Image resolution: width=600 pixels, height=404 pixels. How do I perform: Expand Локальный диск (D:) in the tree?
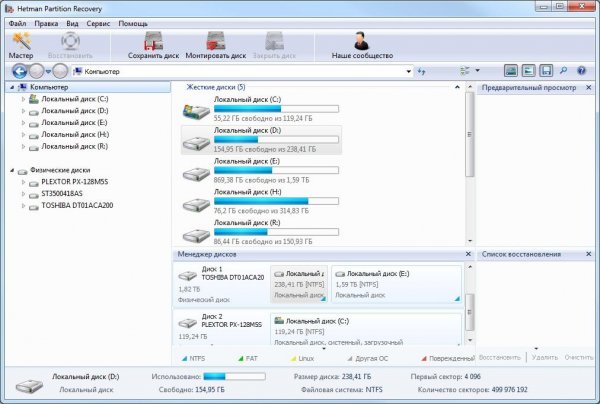point(23,111)
